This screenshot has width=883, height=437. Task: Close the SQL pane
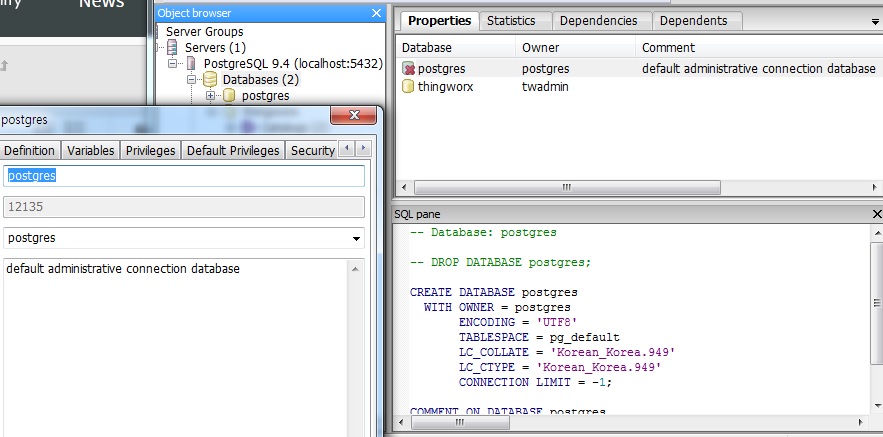877,214
